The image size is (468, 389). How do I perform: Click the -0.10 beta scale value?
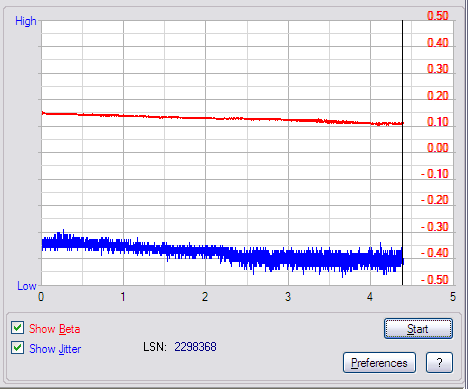pyautogui.click(x=435, y=174)
